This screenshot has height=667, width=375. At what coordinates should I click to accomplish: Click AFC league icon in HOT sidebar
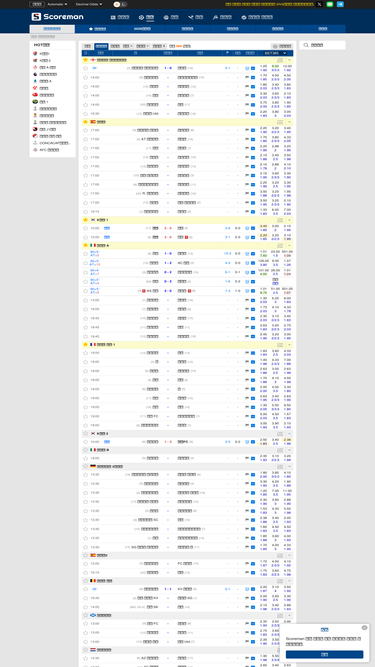click(x=35, y=150)
